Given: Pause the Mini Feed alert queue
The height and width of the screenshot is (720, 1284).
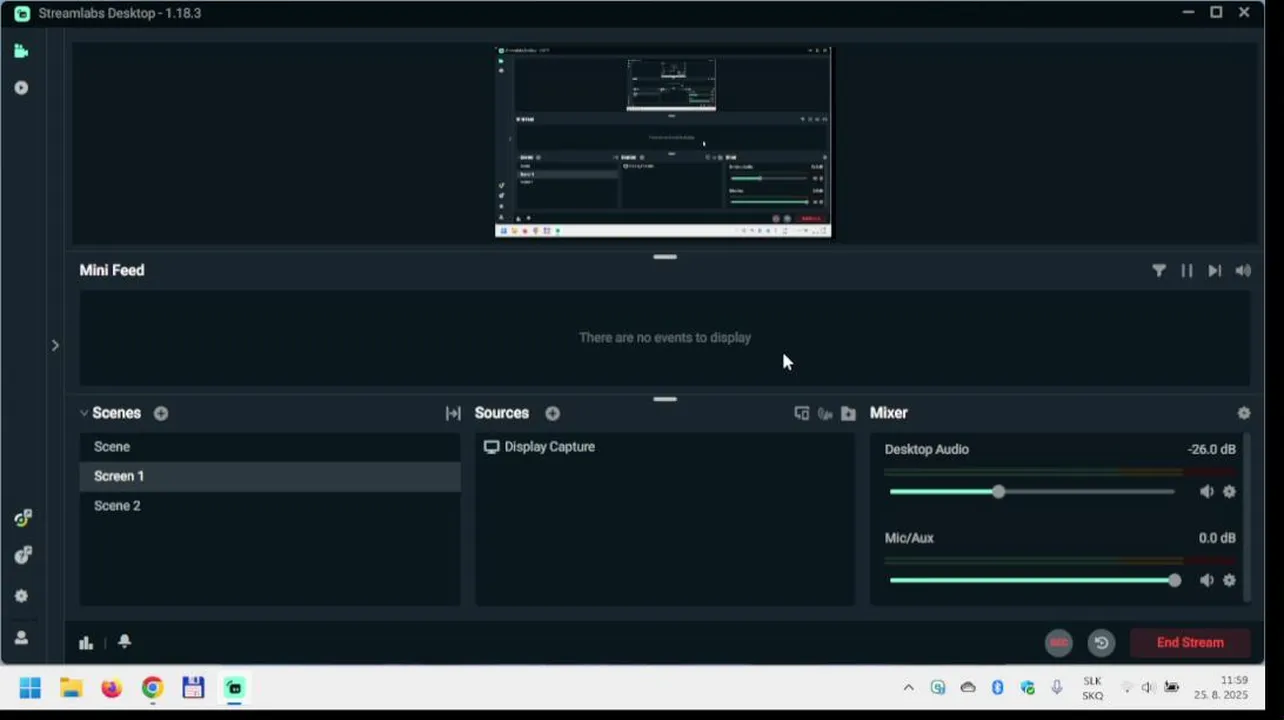Looking at the screenshot, I should (x=1187, y=270).
